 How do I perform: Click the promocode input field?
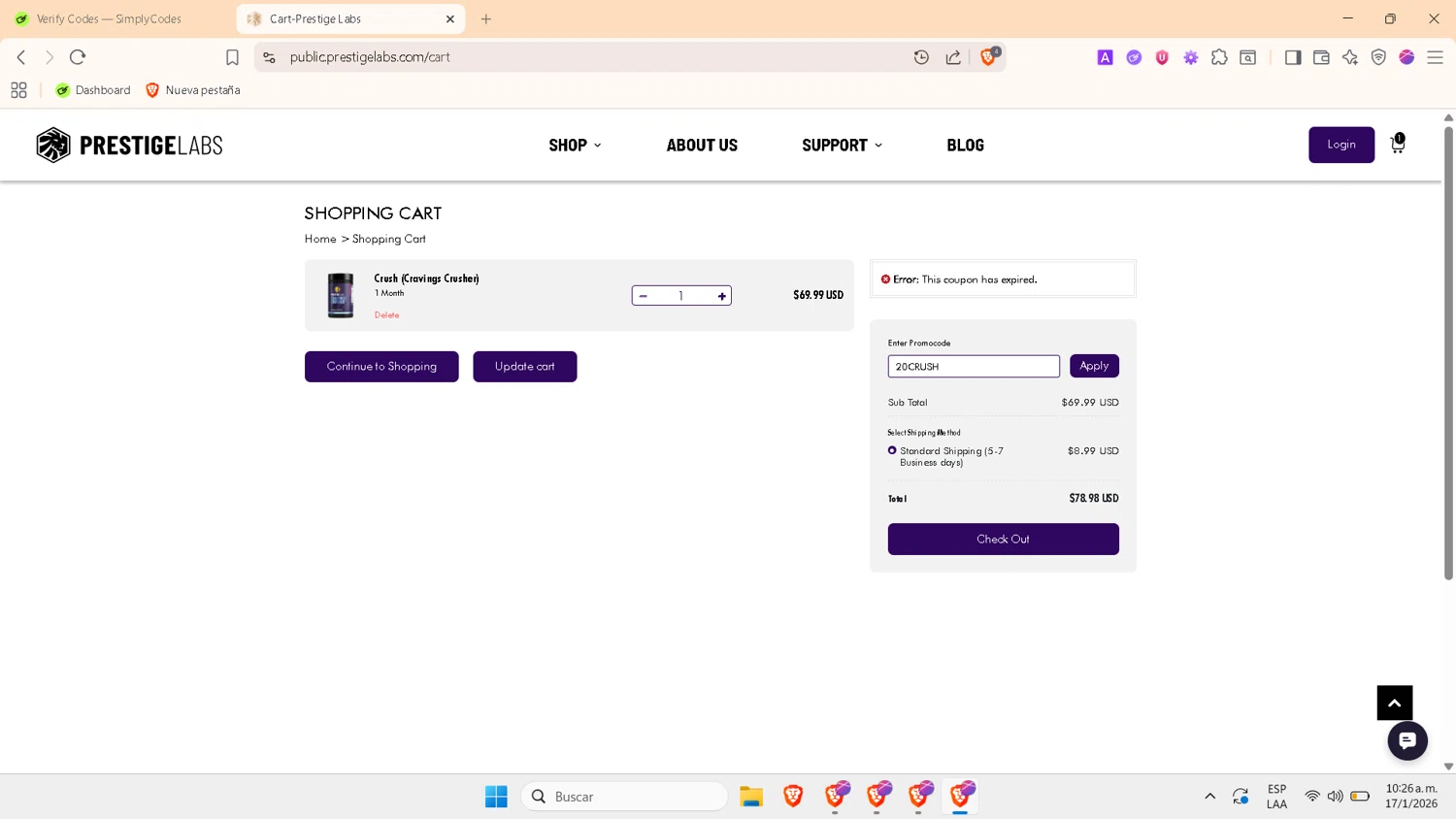974,366
